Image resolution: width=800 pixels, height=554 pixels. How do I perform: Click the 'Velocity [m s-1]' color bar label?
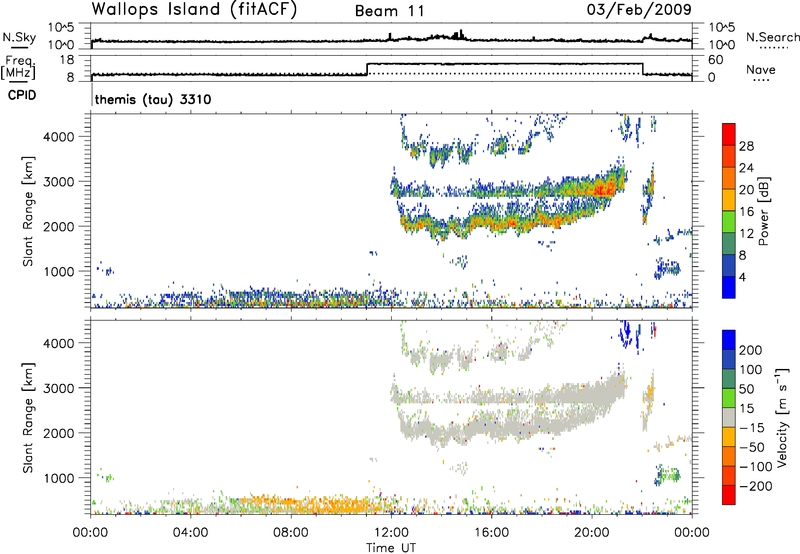click(x=782, y=417)
